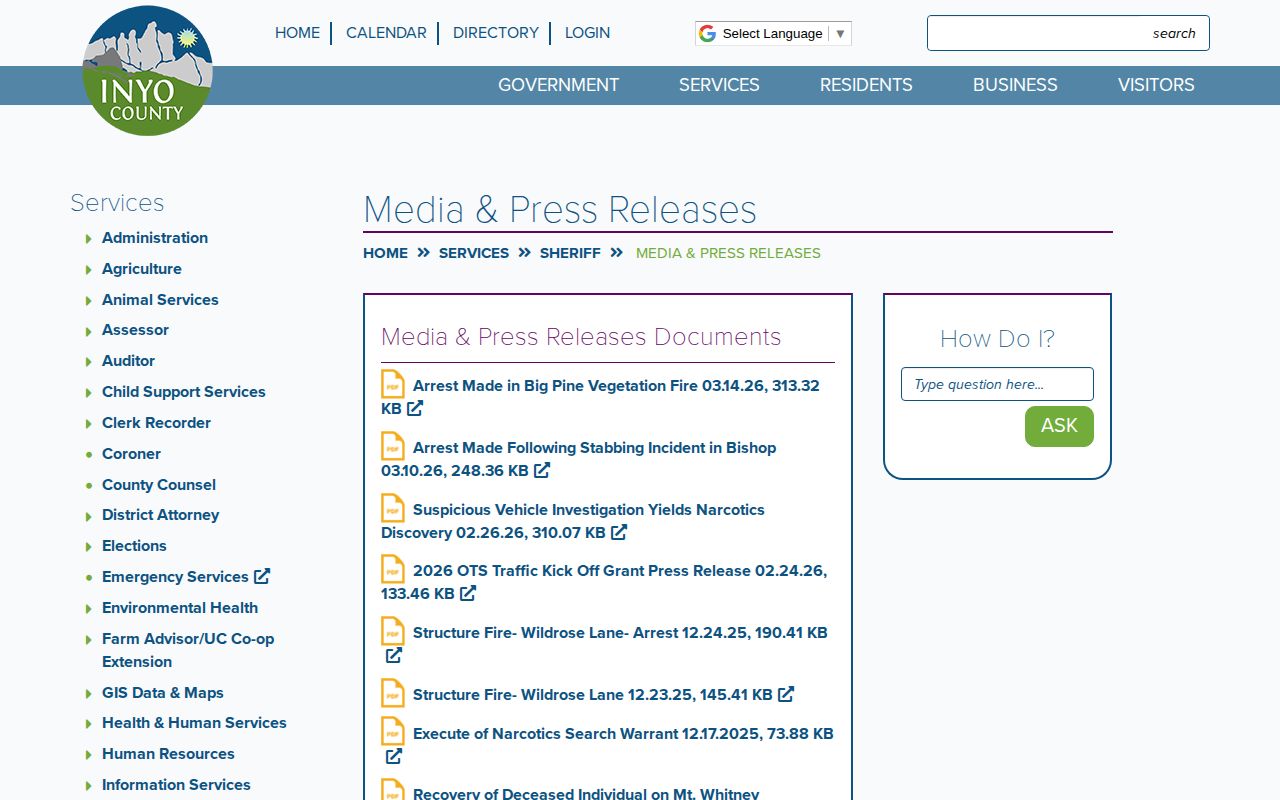This screenshot has height=800, width=1280.
Task: Click external link icon after 133.46 KB
Action: pos(468,593)
